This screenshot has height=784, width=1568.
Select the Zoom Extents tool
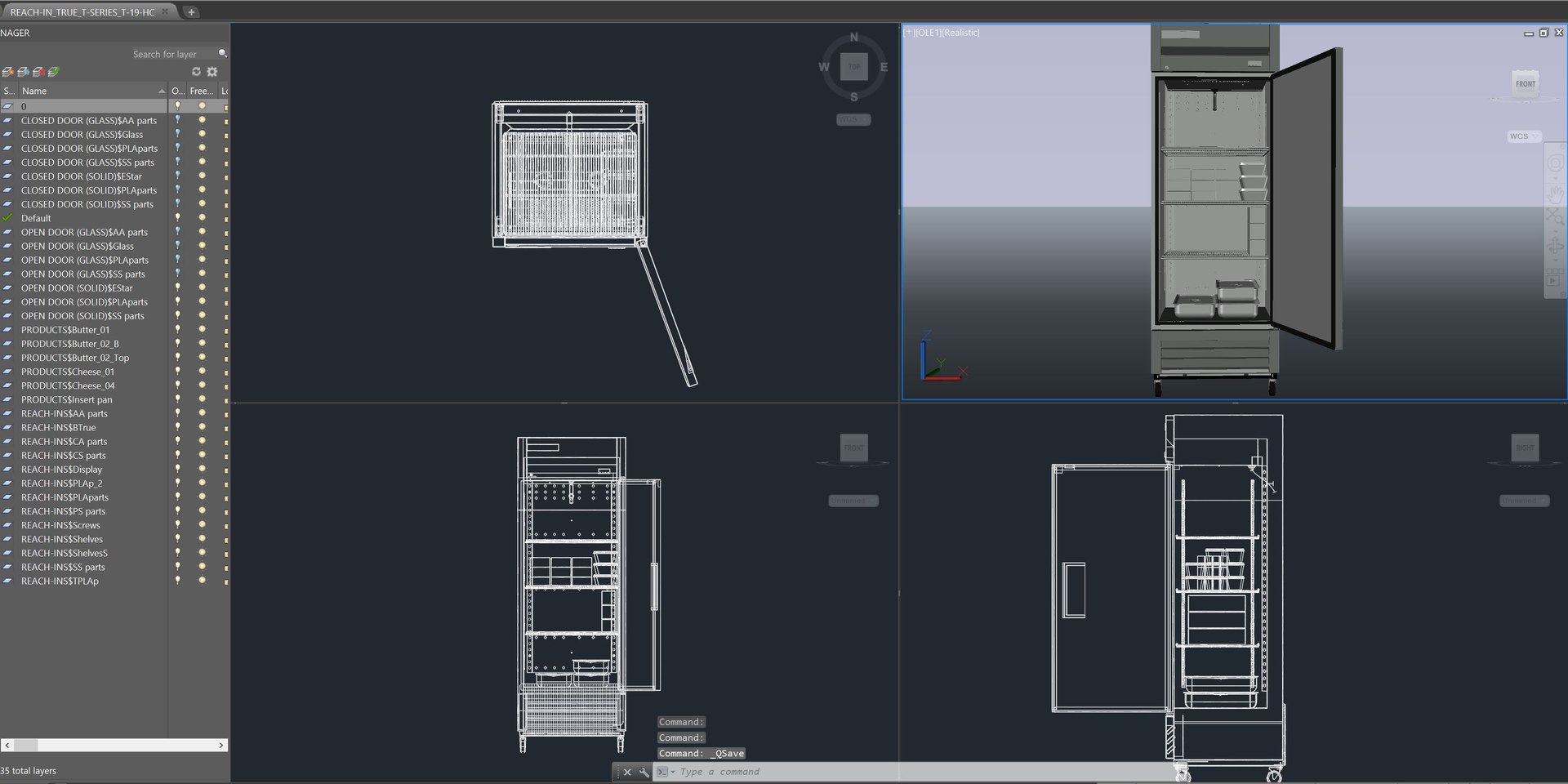(x=1555, y=216)
